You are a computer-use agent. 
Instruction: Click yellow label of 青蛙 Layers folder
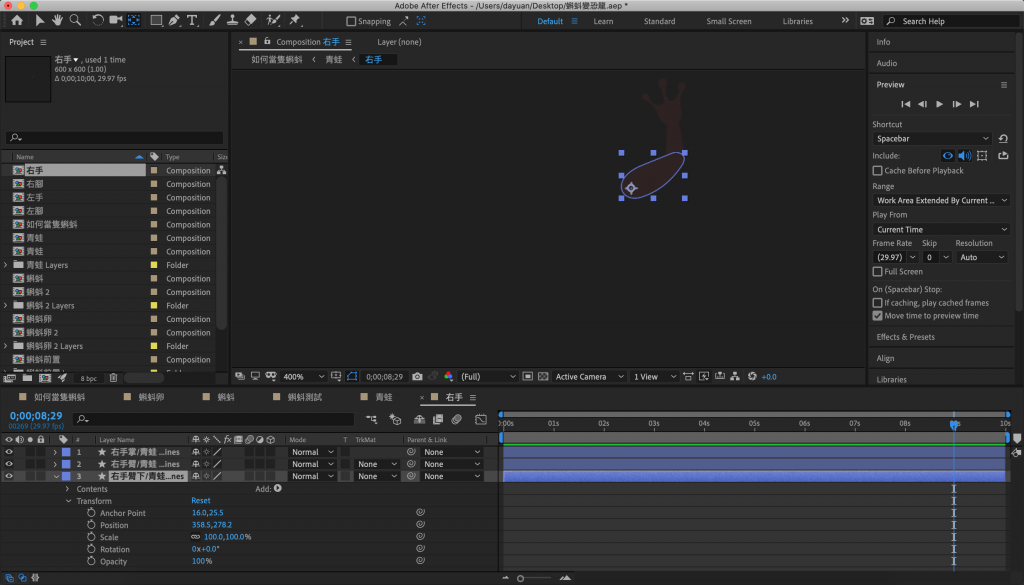point(154,265)
